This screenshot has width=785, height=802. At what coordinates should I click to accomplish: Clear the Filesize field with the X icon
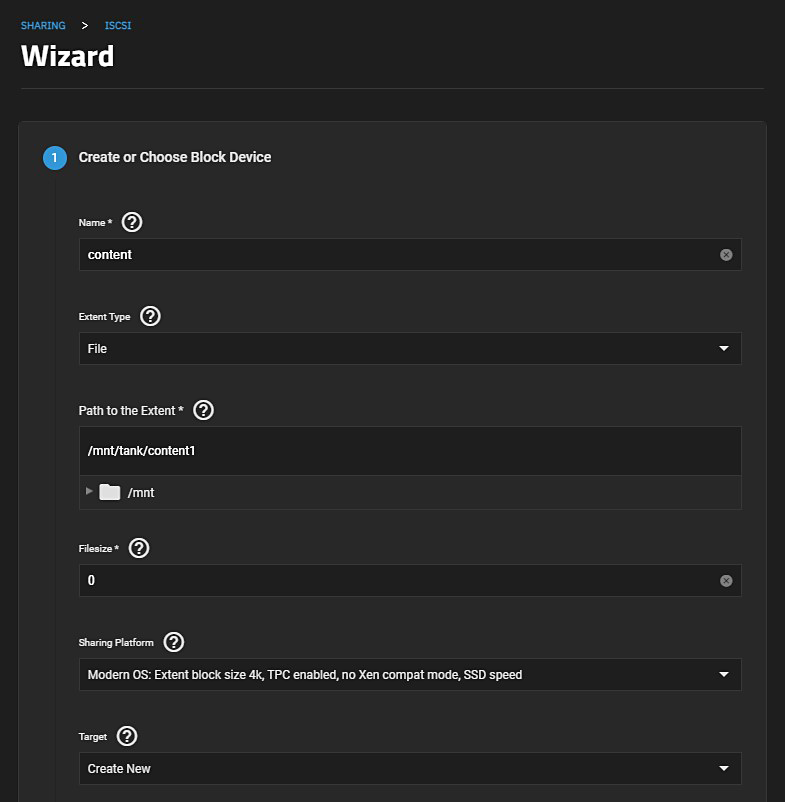(726, 581)
